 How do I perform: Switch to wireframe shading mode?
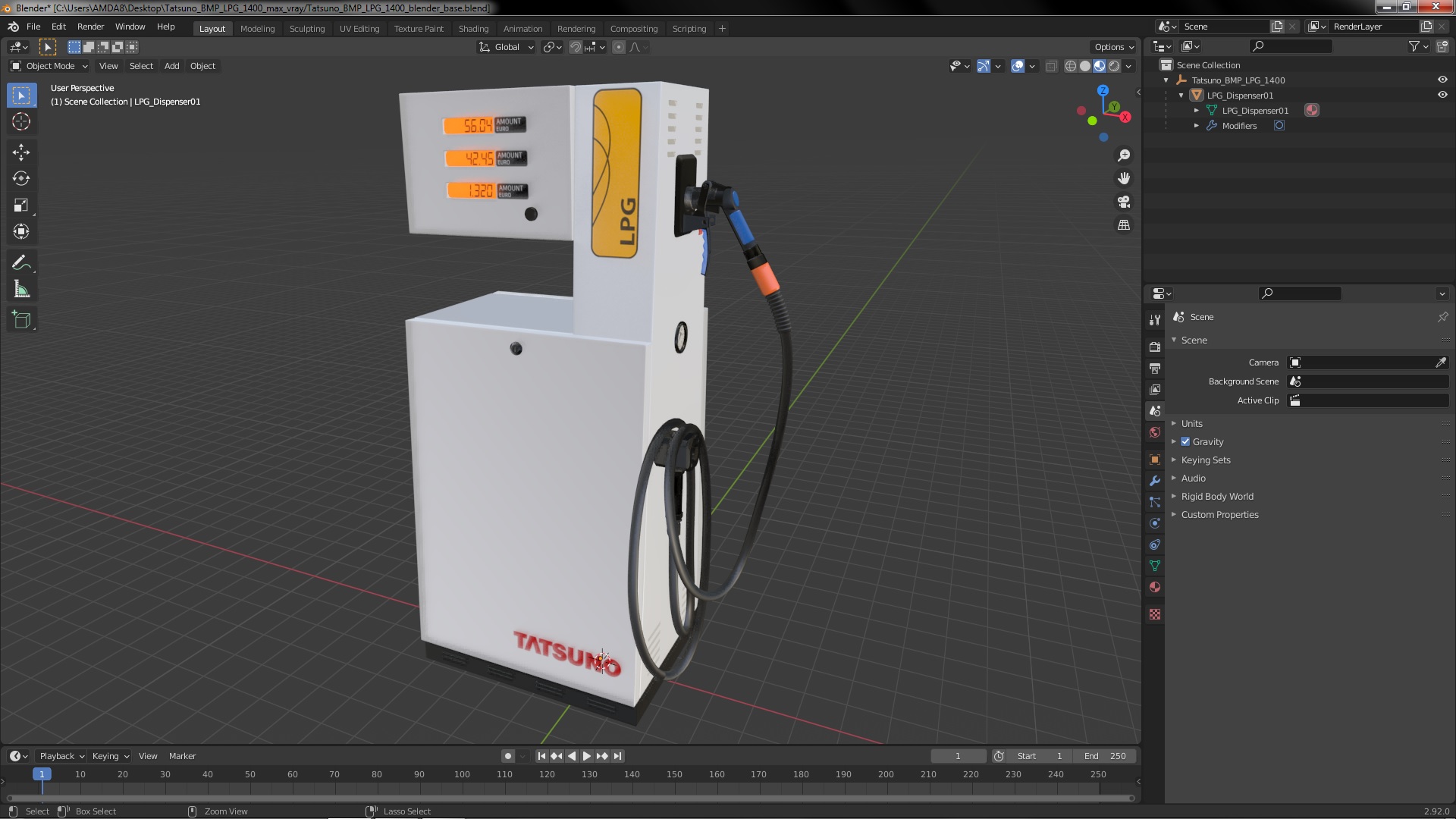click(x=1071, y=66)
